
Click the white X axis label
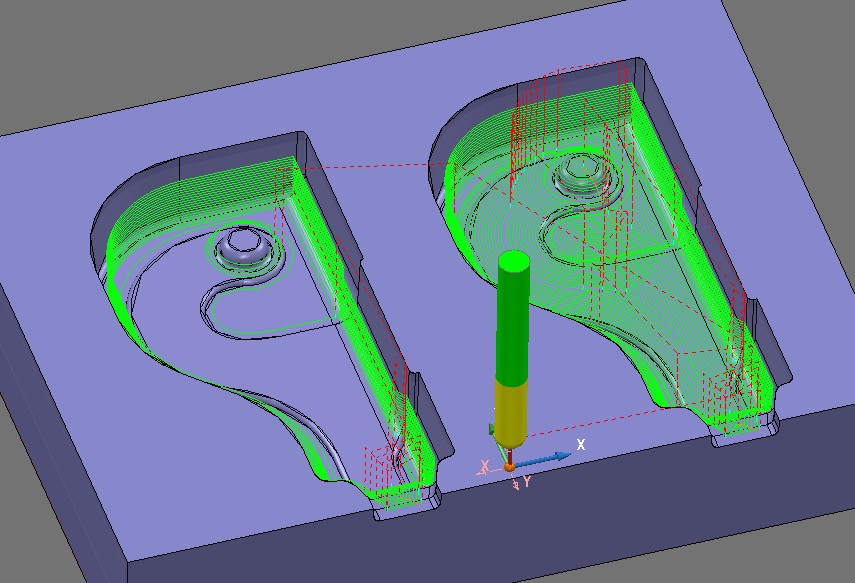[x=581, y=444]
